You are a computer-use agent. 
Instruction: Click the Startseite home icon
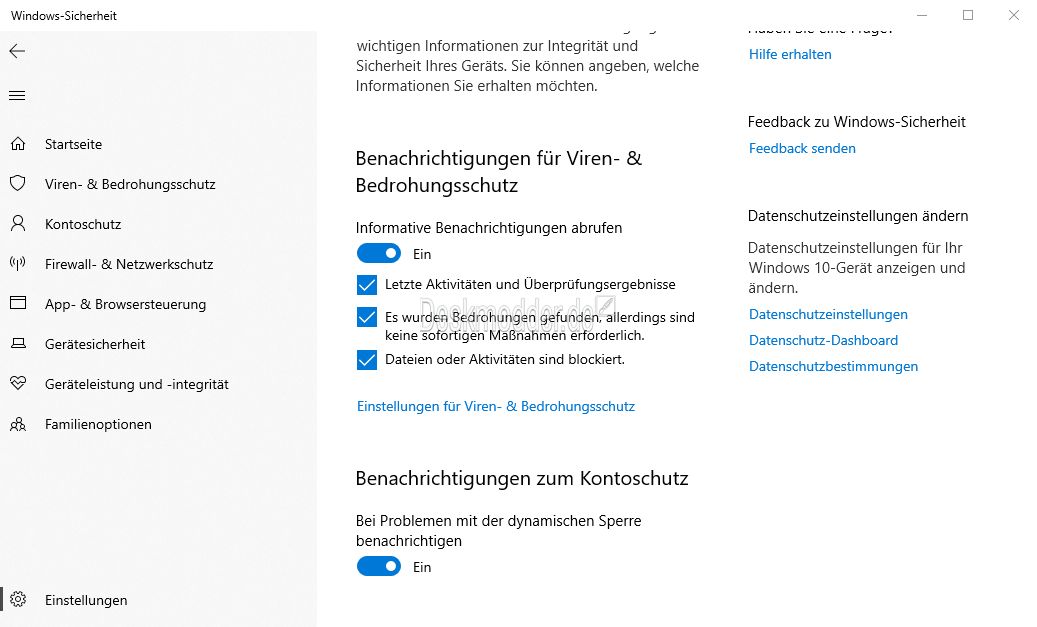coord(18,144)
